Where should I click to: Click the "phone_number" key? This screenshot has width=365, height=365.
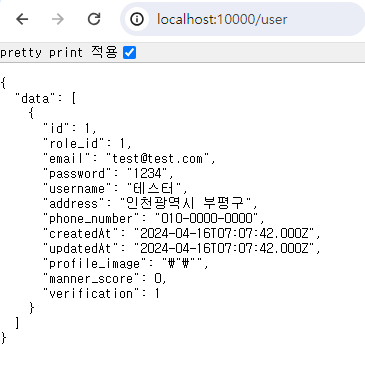point(91,219)
